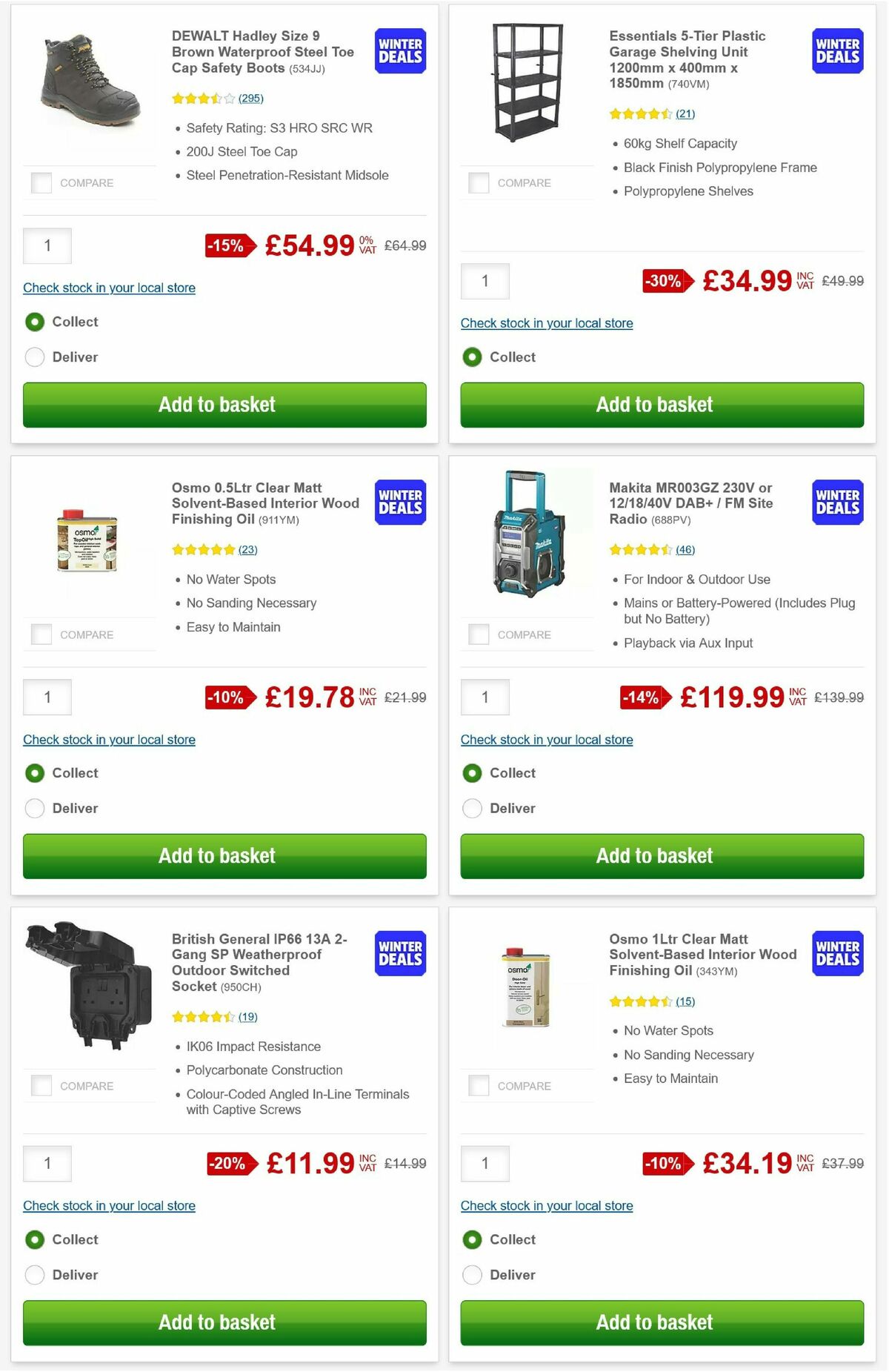Image resolution: width=889 pixels, height=1372 pixels.
Task: Check stock in your local store for the shelving unit
Action: coord(546,323)
